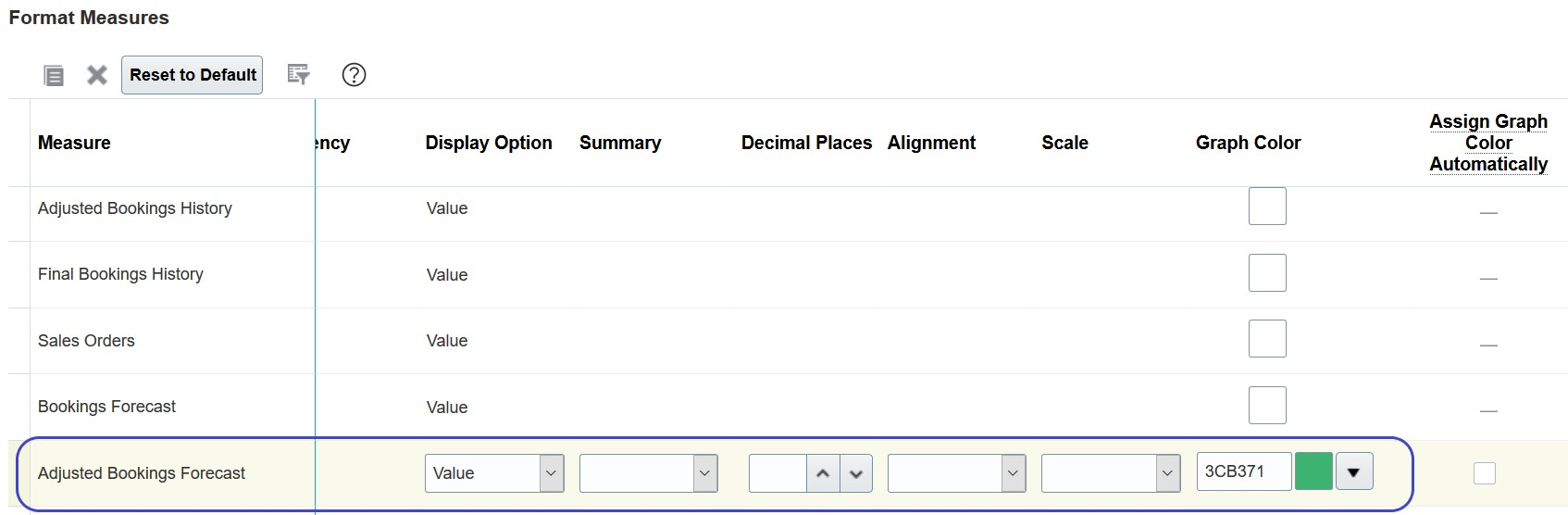The width and height of the screenshot is (1568, 515).
Task: Open the help question mark icon
Action: pos(354,75)
